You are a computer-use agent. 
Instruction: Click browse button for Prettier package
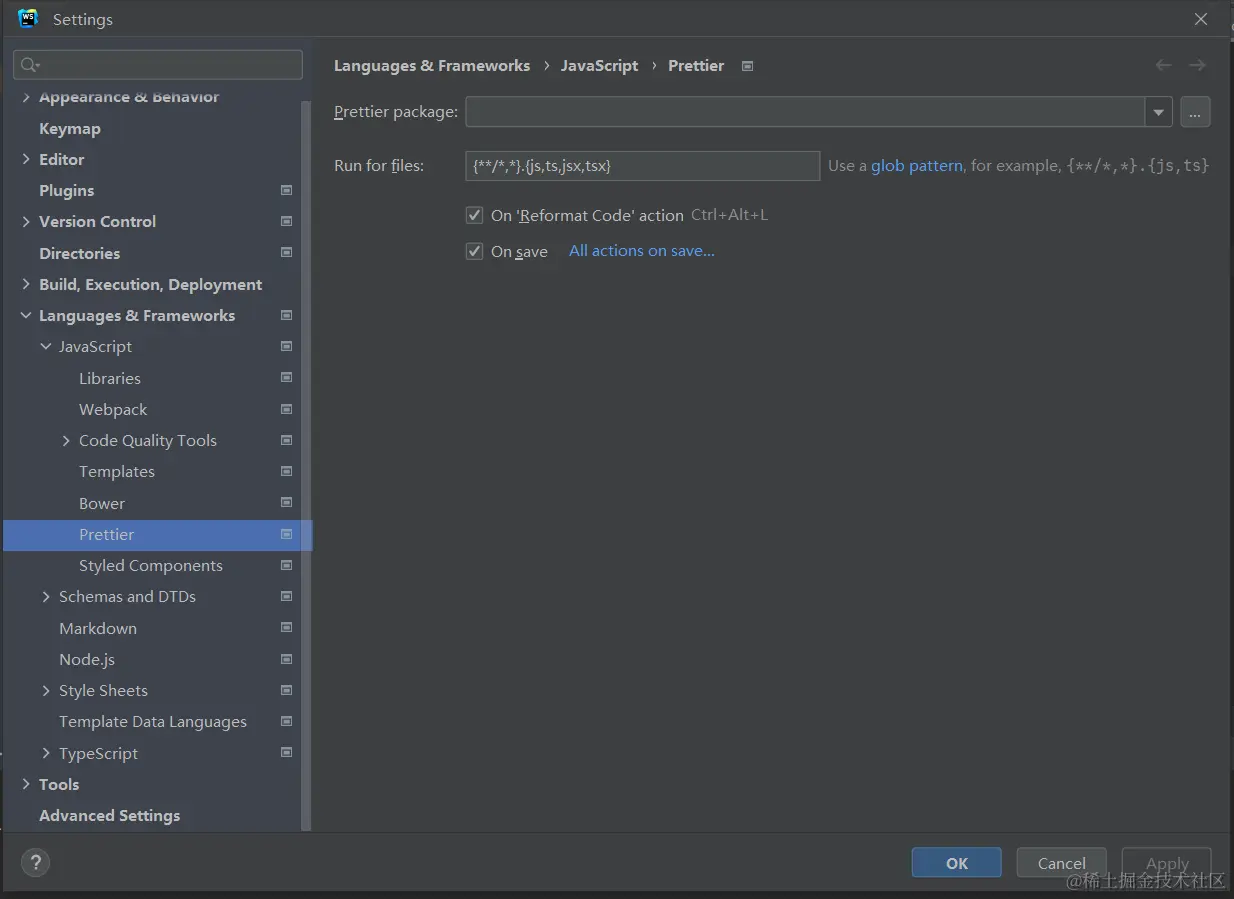(x=1195, y=112)
